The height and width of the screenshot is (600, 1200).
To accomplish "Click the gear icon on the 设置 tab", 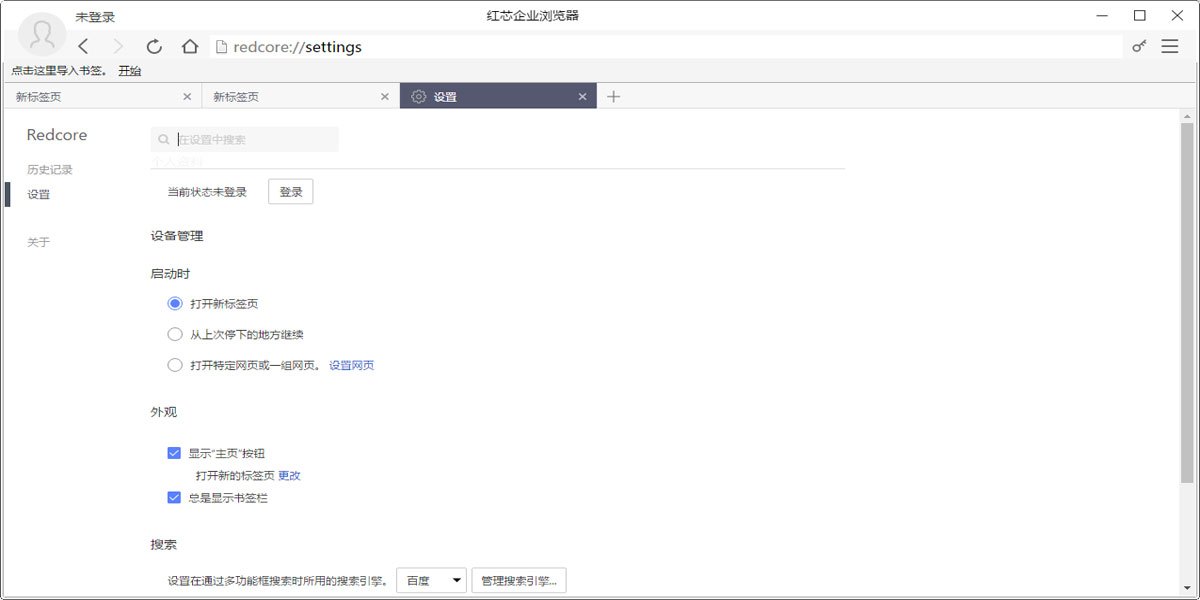I will click(417, 96).
